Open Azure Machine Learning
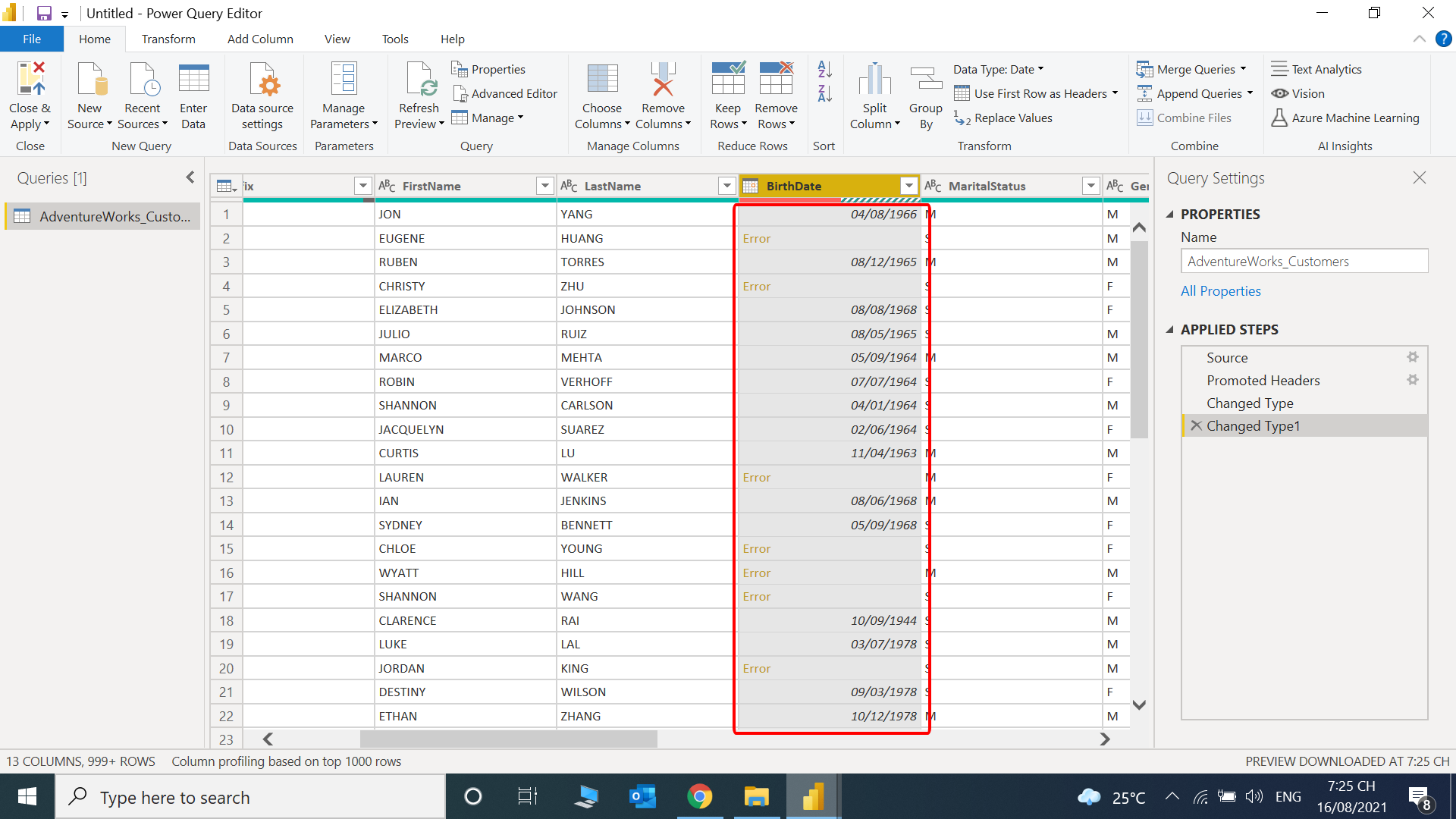This screenshot has width=1456, height=819. pos(1345,118)
